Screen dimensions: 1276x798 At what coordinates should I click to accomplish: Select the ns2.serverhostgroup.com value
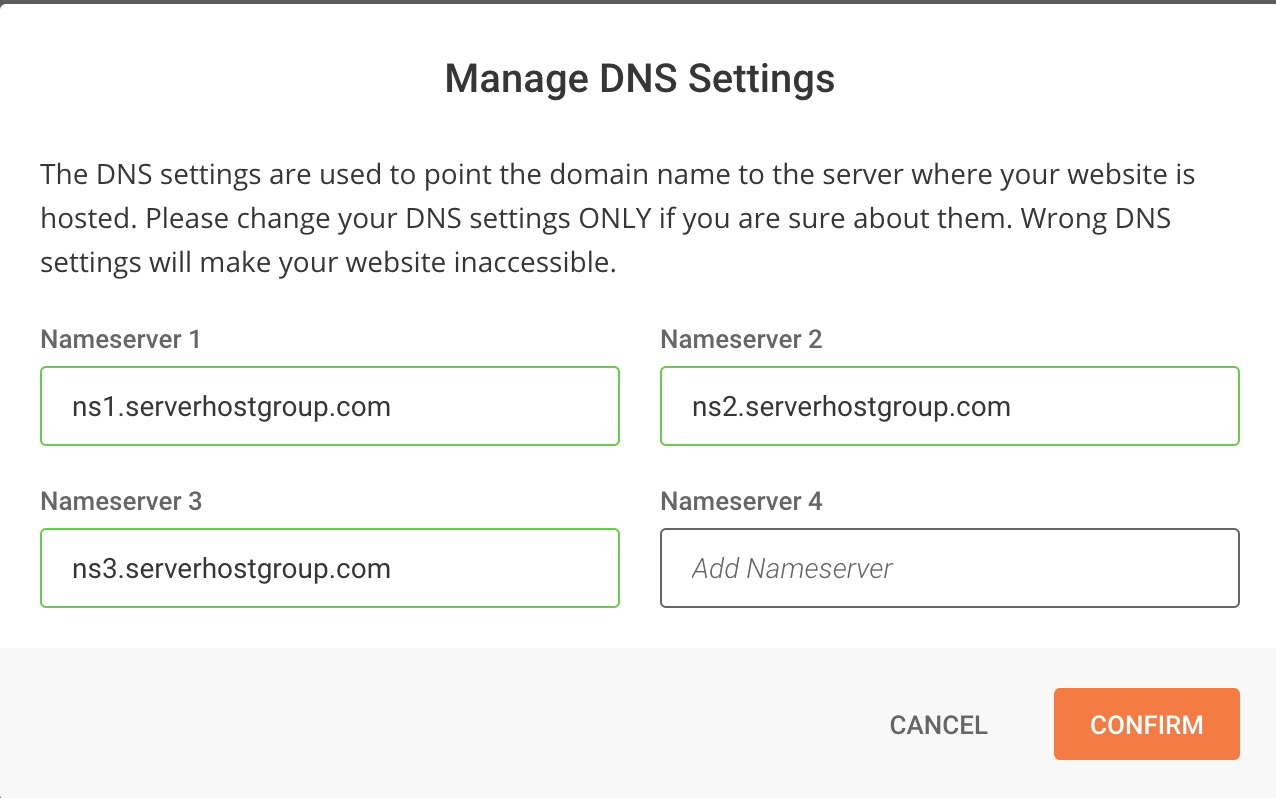click(851, 406)
